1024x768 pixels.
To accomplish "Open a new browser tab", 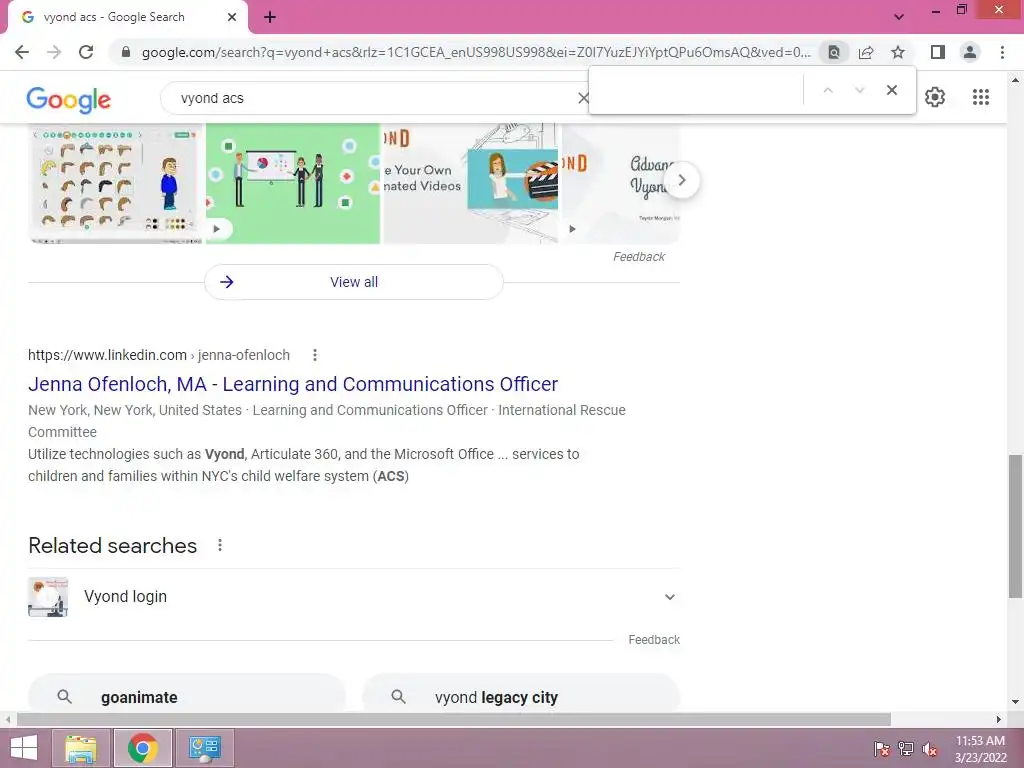I will click(270, 18).
